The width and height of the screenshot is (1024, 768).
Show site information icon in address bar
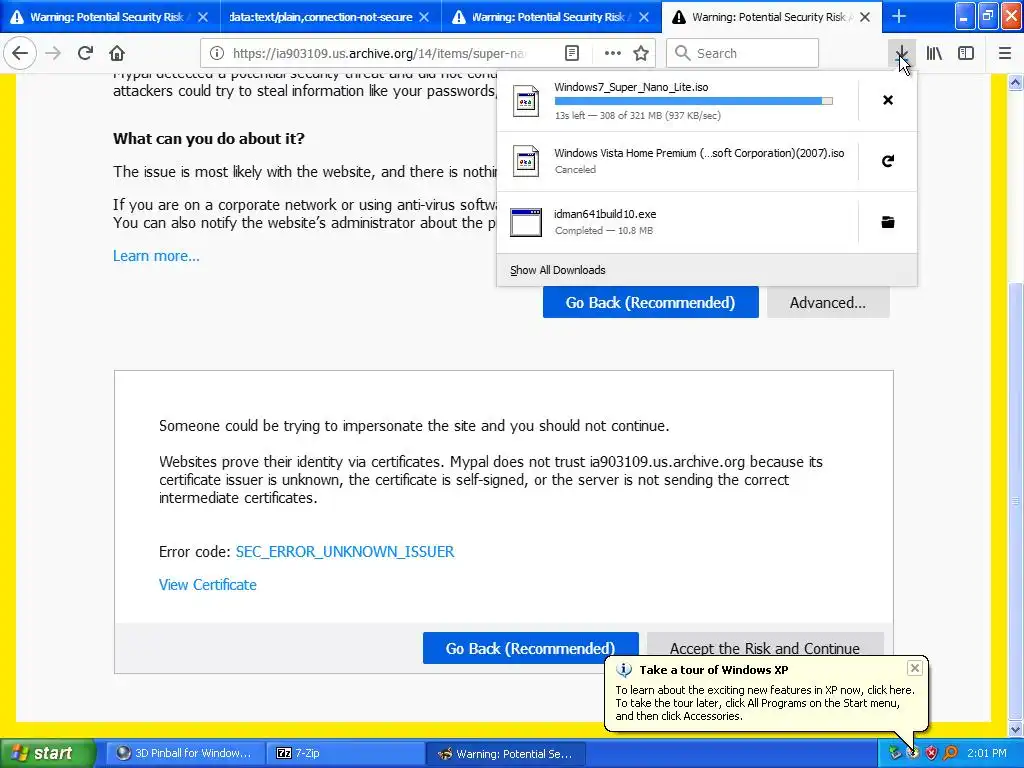pos(217,53)
